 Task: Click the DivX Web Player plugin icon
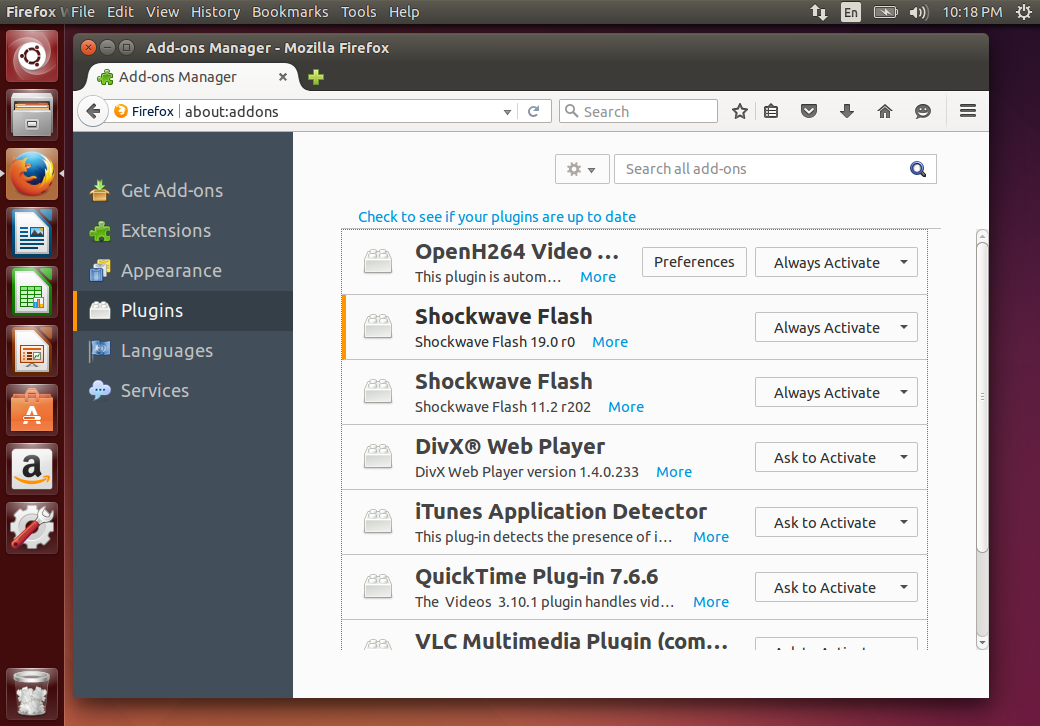tap(378, 456)
